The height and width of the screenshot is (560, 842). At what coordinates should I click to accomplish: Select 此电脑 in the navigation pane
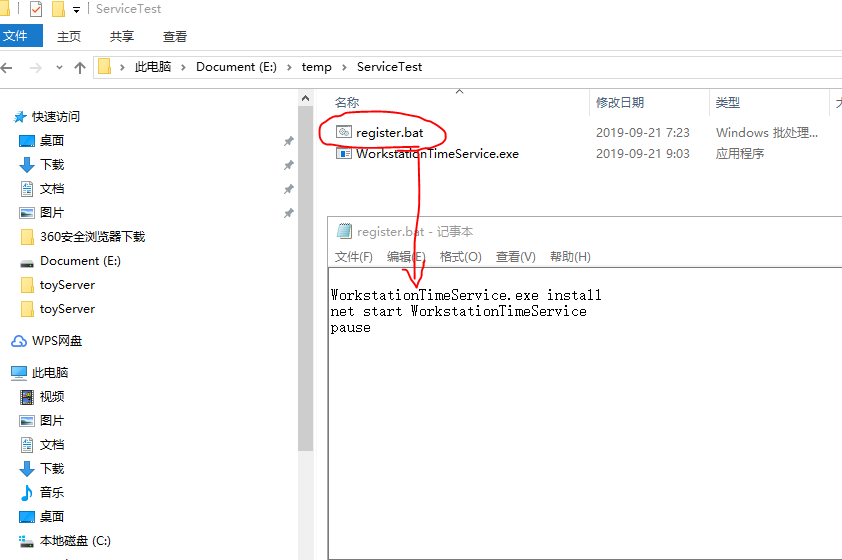[x=49, y=373]
